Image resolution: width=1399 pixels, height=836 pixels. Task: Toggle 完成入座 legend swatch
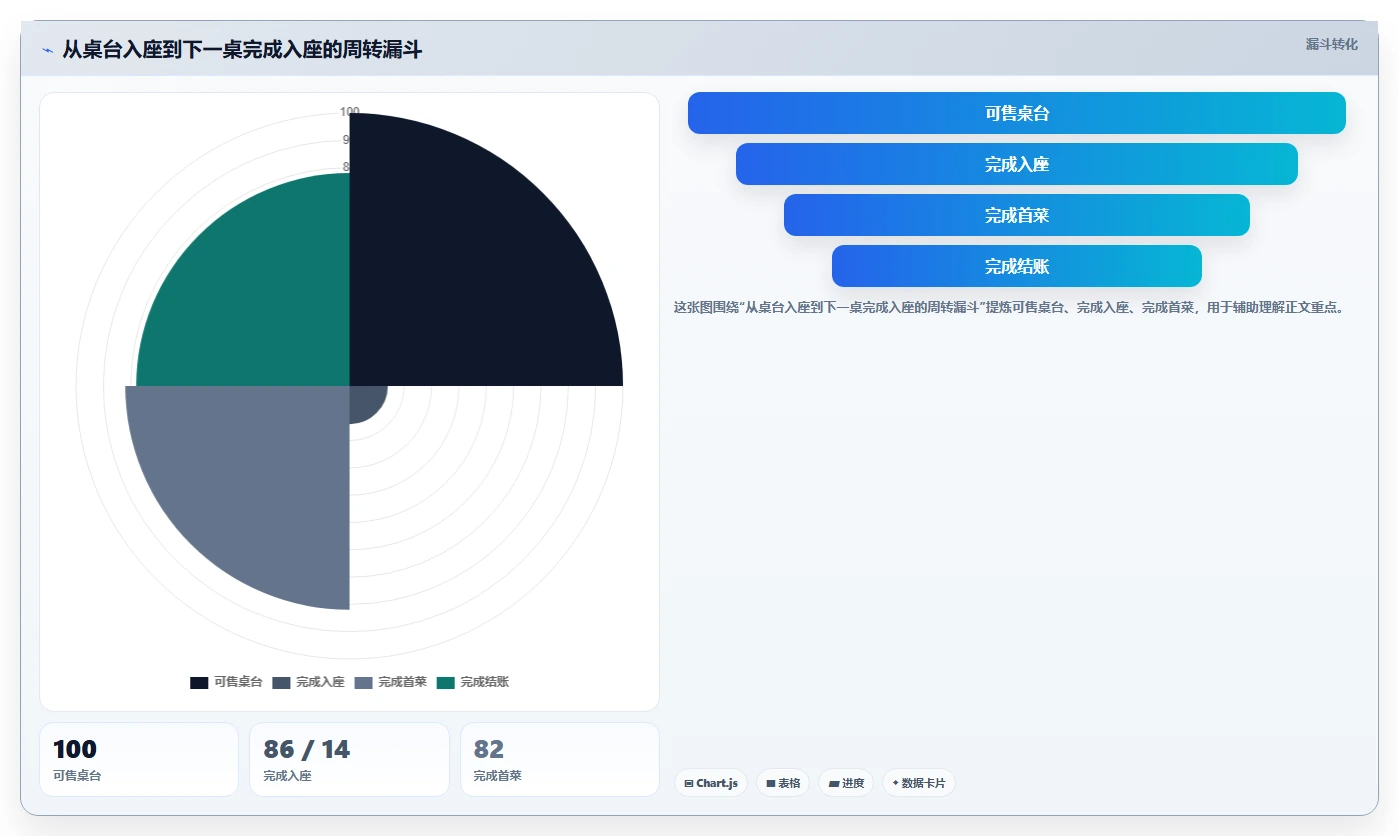(x=281, y=683)
